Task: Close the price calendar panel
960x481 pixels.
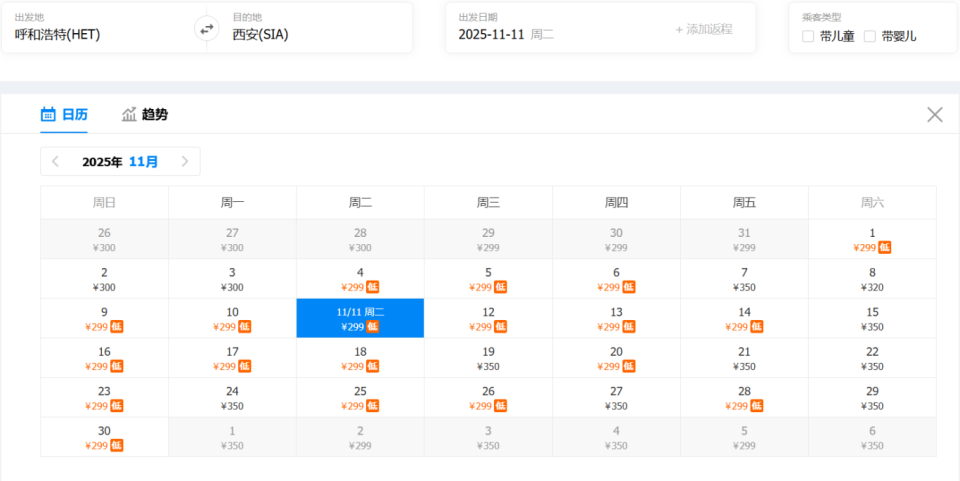Action: coord(935,114)
